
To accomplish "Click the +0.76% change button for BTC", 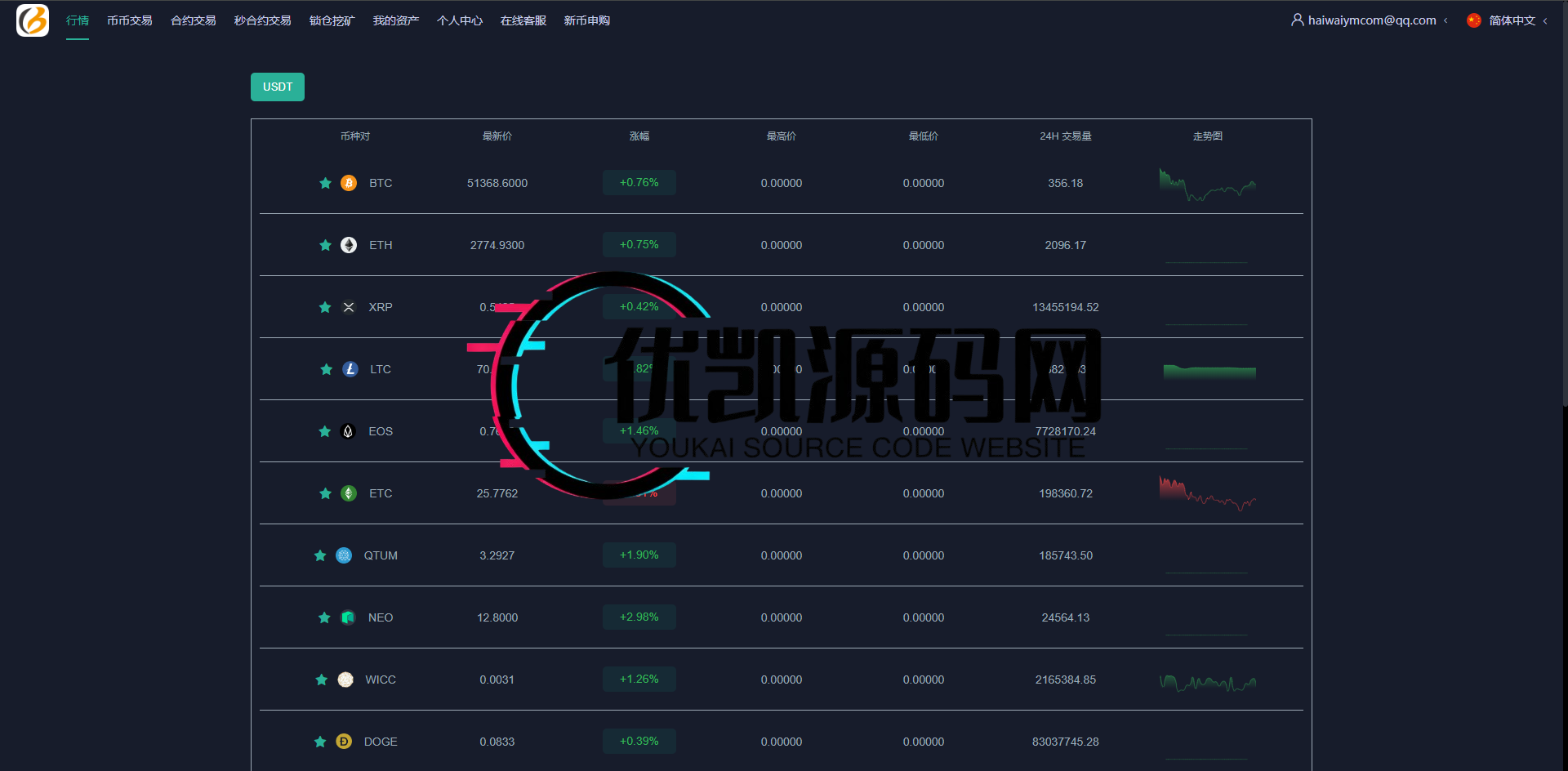I will 639,182.
